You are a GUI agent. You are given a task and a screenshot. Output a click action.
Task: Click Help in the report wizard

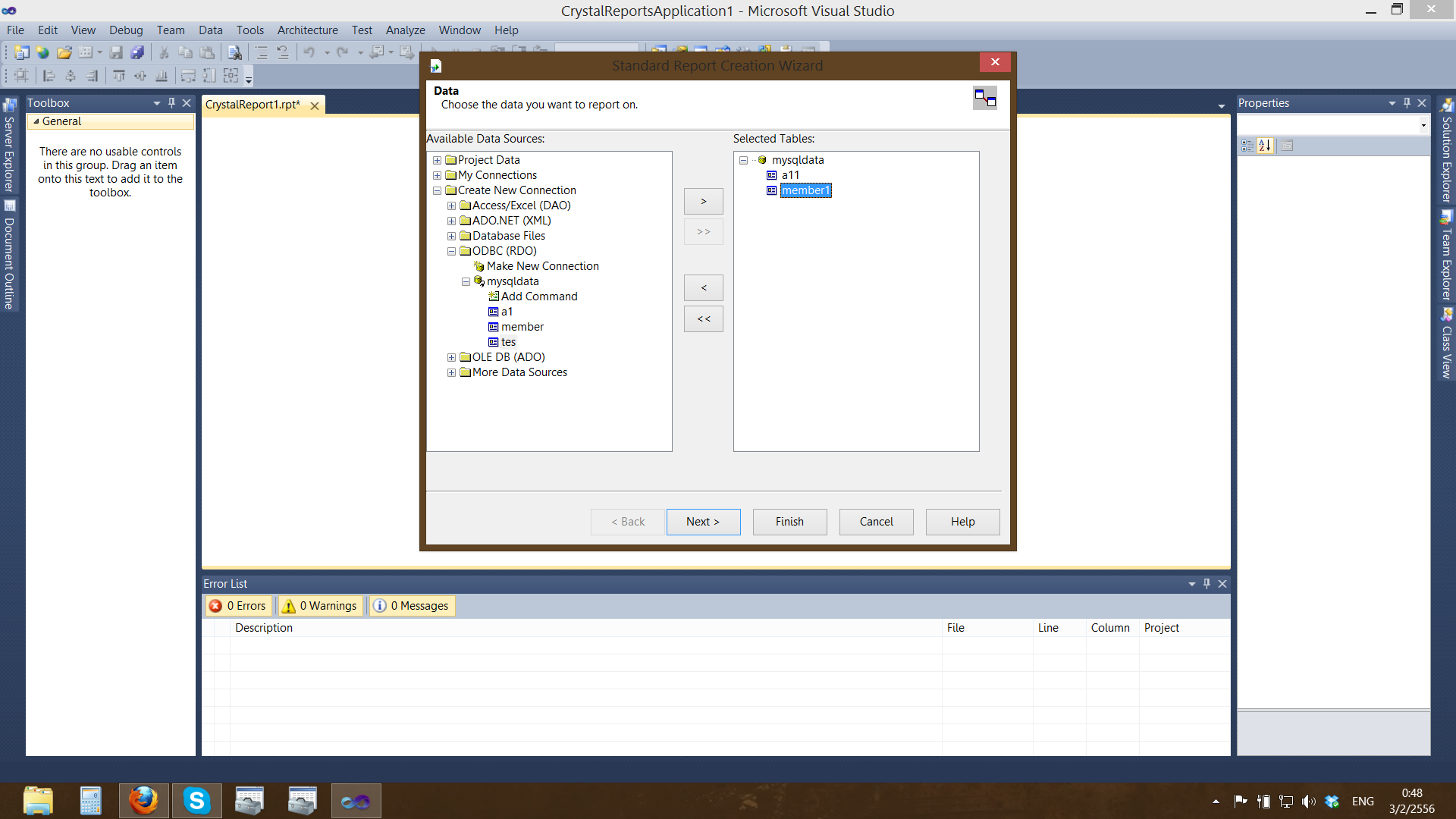[x=962, y=522]
